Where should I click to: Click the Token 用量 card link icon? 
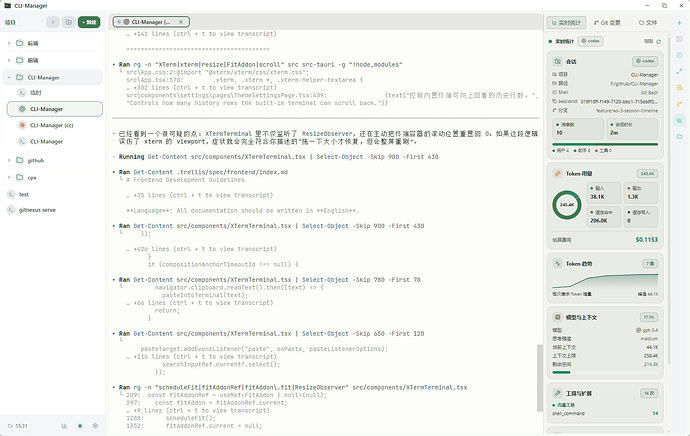(558, 173)
